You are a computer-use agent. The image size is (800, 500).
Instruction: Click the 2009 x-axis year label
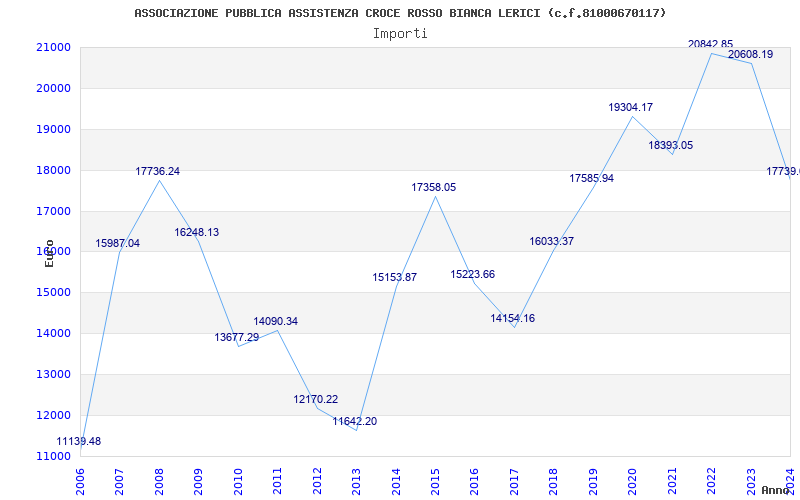pyautogui.click(x=198, y=481)
